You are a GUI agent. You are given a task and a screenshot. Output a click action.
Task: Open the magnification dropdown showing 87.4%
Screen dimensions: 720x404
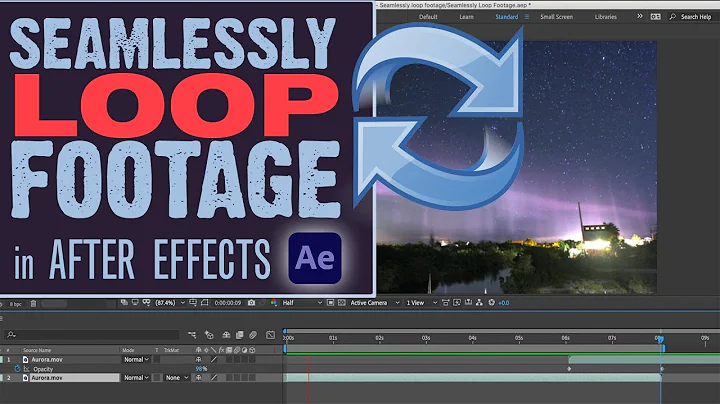[170, 303]
